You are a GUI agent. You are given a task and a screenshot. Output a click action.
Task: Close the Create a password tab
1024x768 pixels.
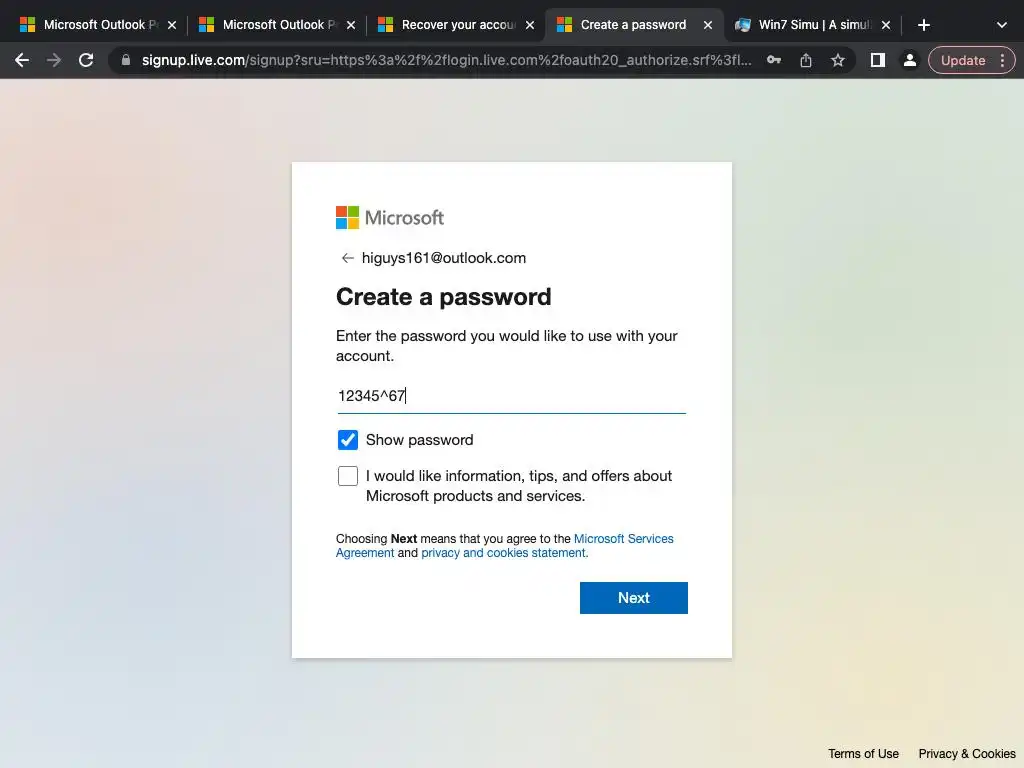click(x=708, y=25)
